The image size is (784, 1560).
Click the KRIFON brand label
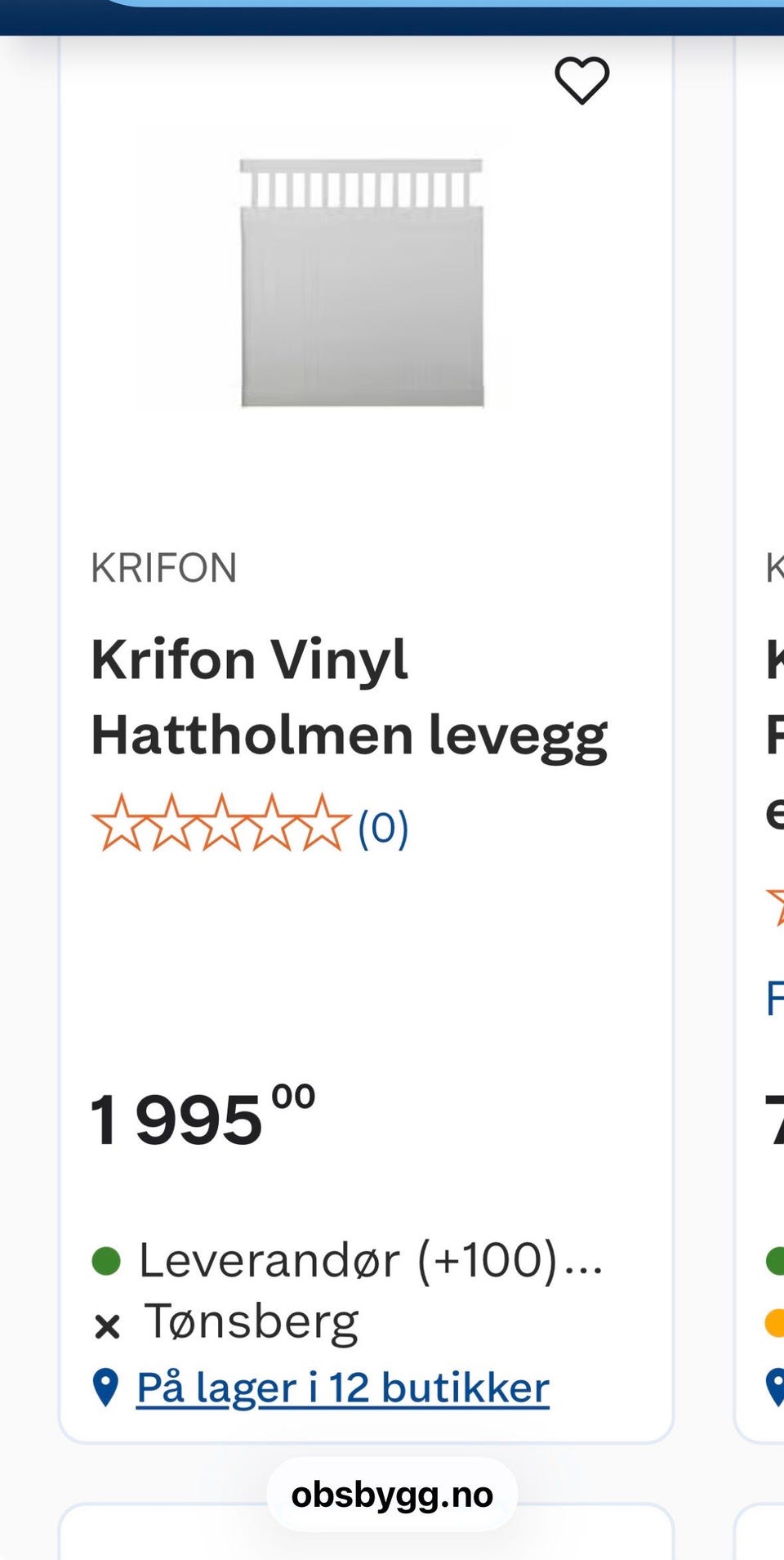point(164,568)
